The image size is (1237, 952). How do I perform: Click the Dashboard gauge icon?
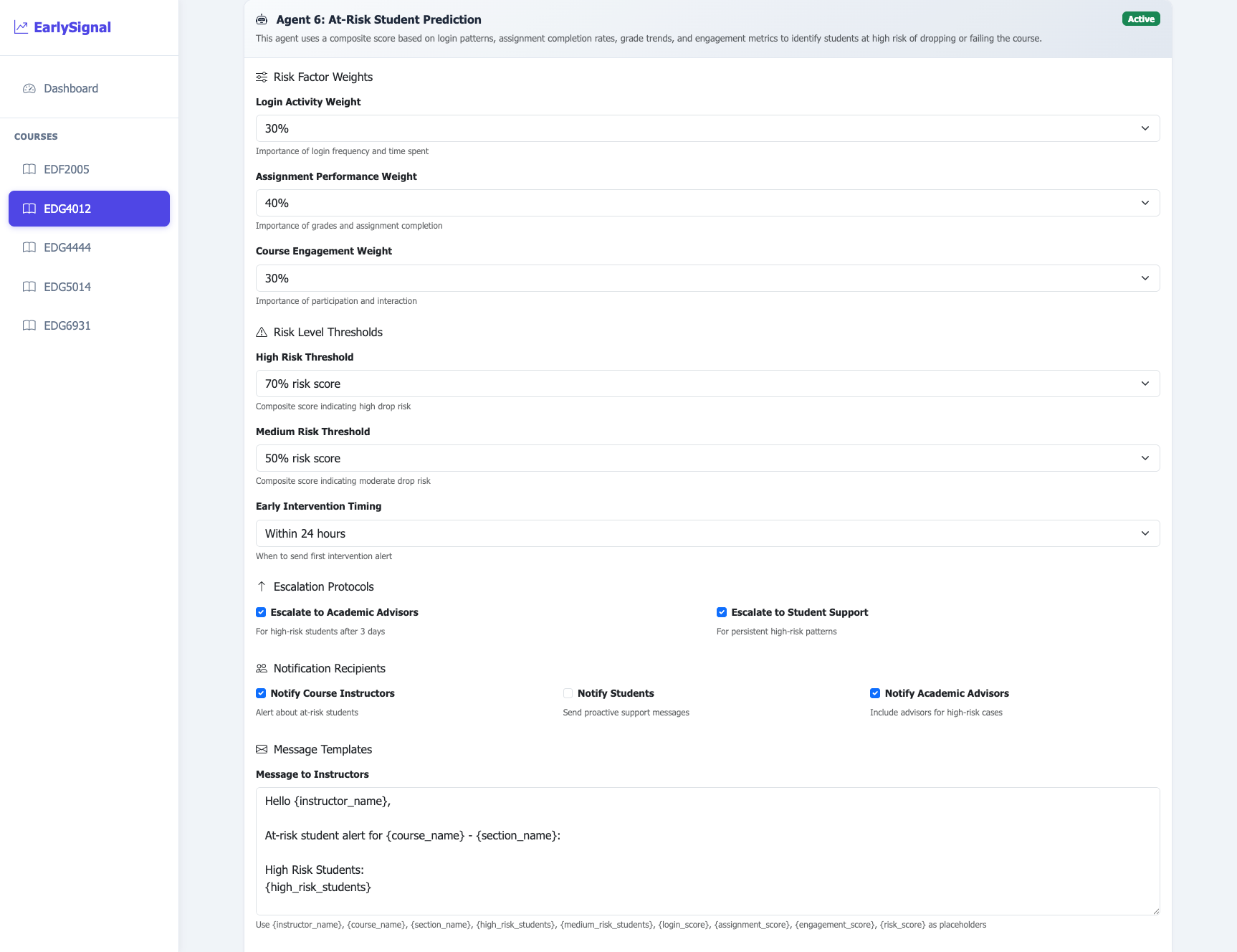click(29, 88)
